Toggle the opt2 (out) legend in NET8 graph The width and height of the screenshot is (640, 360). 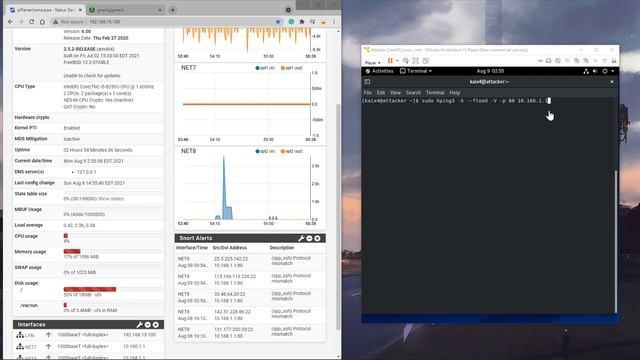[x=292, y=151]
